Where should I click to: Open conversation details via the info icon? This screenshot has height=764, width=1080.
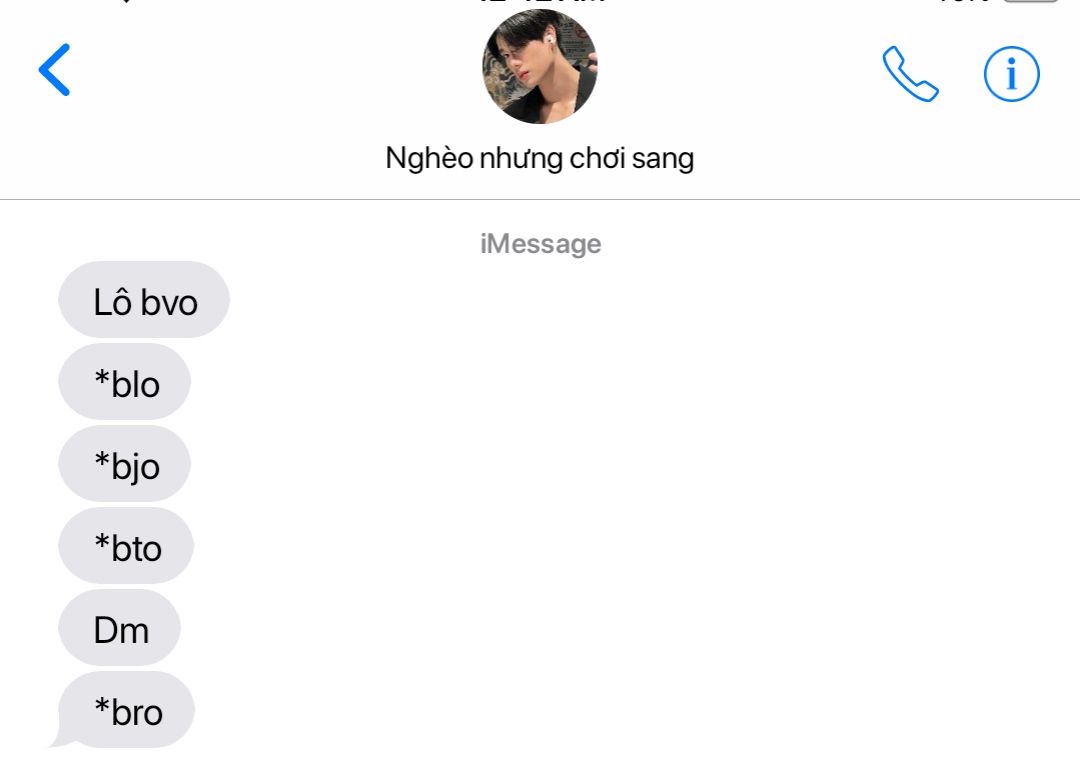coord(1011,74)
